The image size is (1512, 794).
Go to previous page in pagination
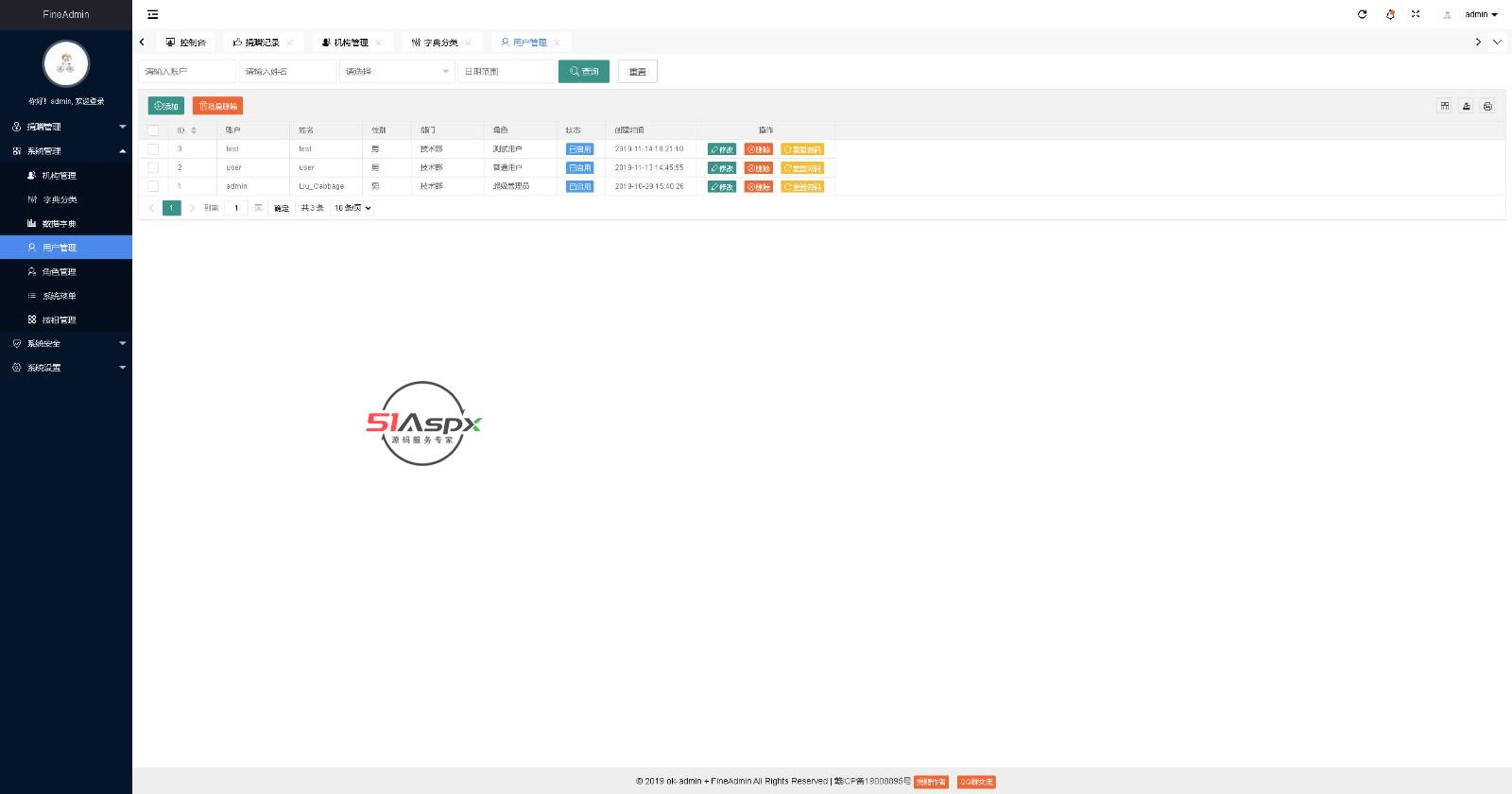coord(151,208)
